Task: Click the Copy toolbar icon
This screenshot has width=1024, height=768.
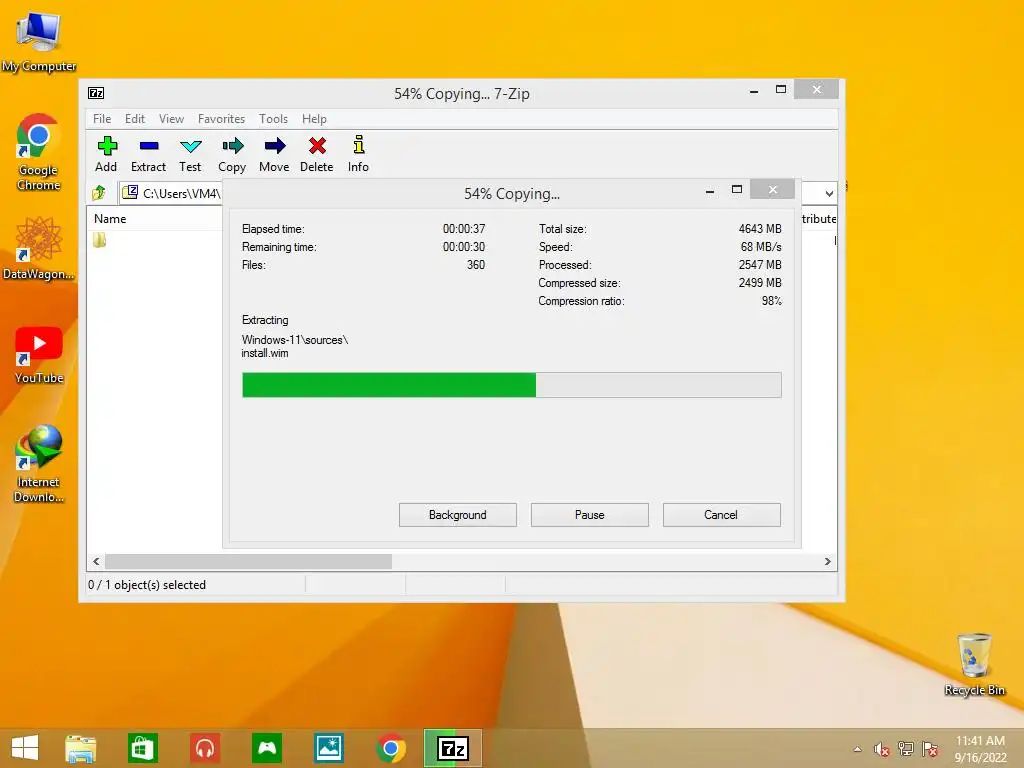Action: (232, 145)
